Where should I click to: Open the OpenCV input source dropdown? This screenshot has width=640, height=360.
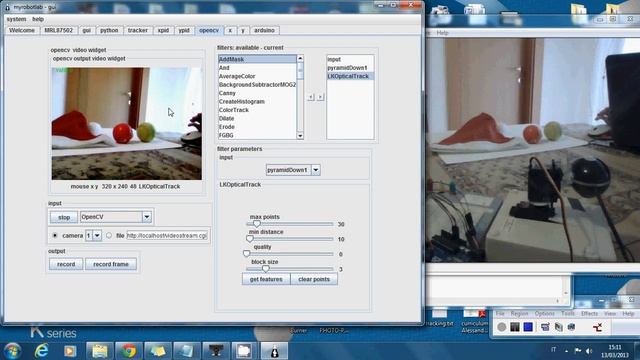(x=147, y=217)
